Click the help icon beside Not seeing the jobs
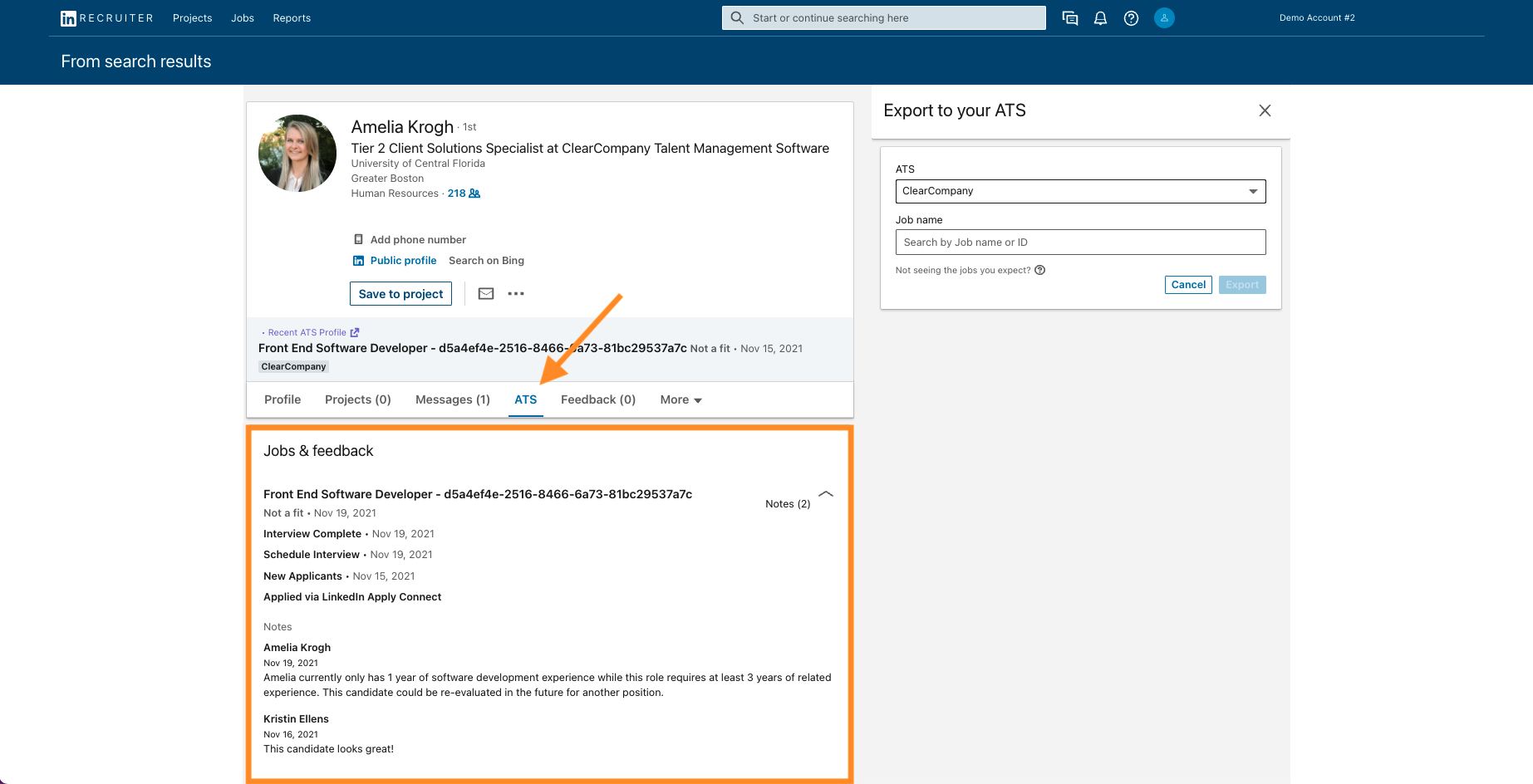 click(x=1039, y=270)
